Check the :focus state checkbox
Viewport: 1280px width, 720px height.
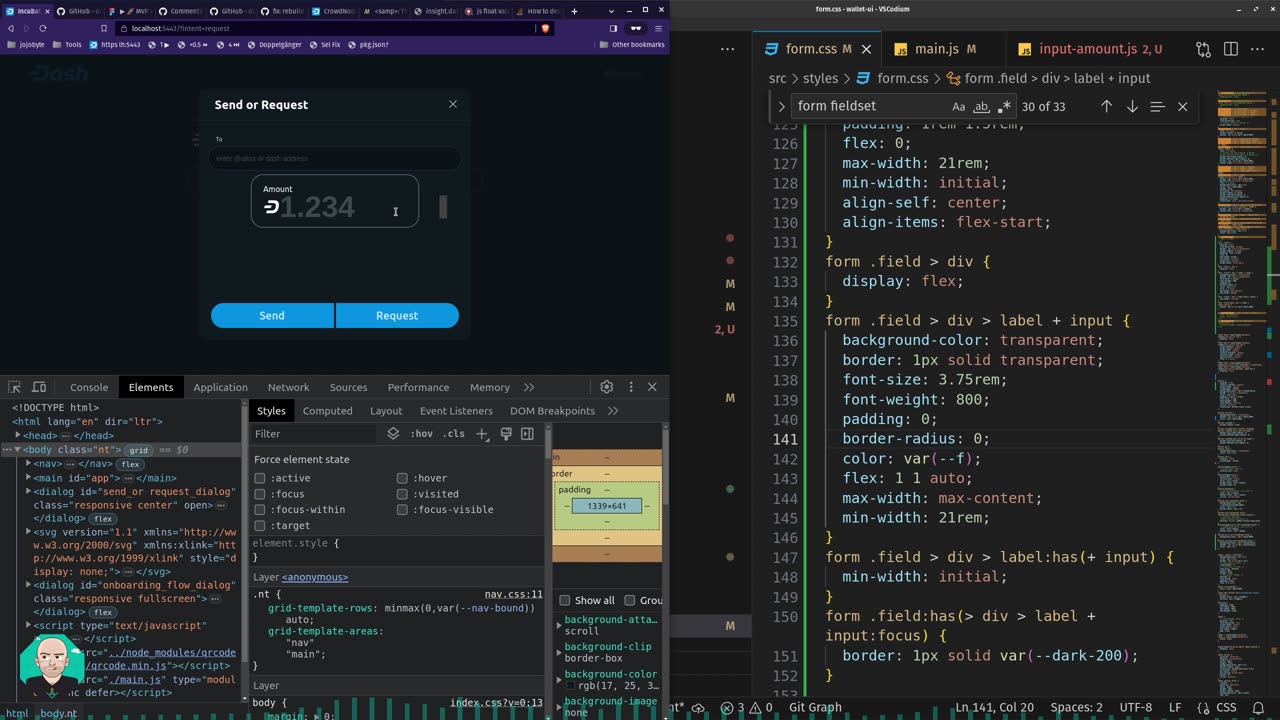tap(260, 494)
